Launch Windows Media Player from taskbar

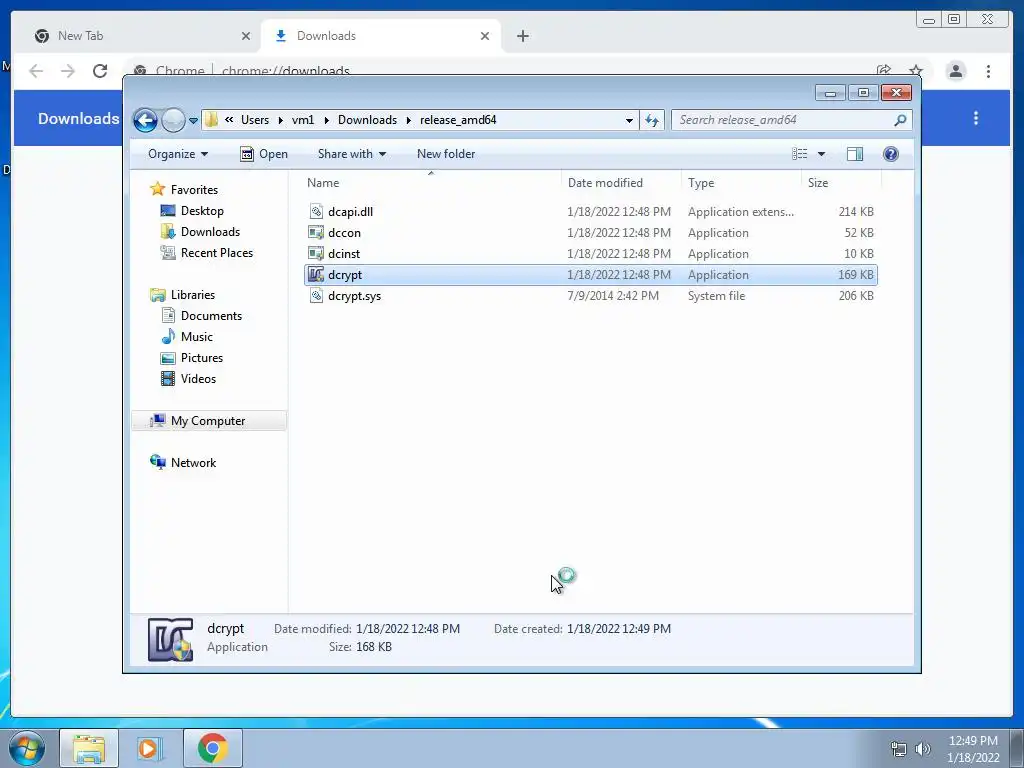[150, 748]
